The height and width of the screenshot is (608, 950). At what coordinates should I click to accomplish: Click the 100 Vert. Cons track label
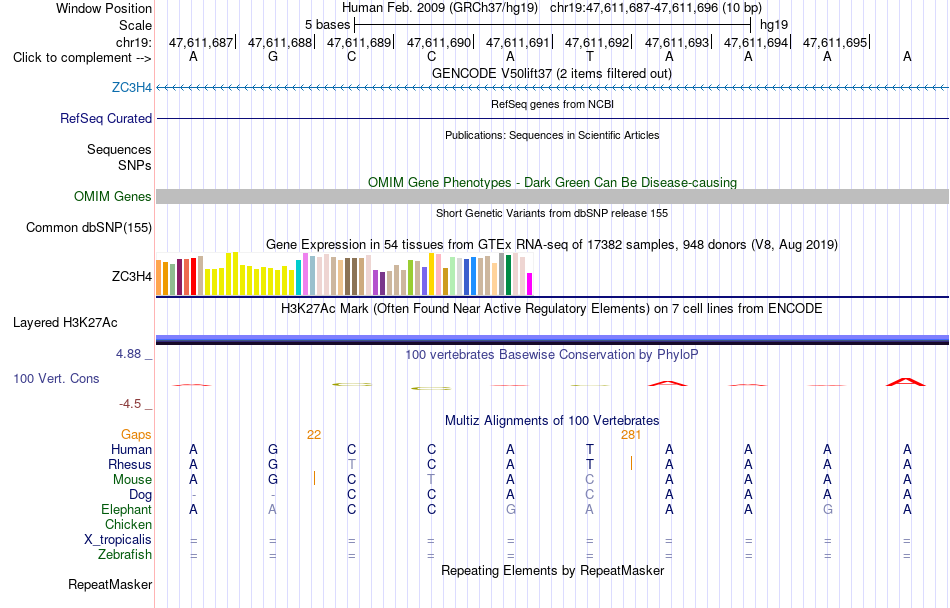click(56, 378)
